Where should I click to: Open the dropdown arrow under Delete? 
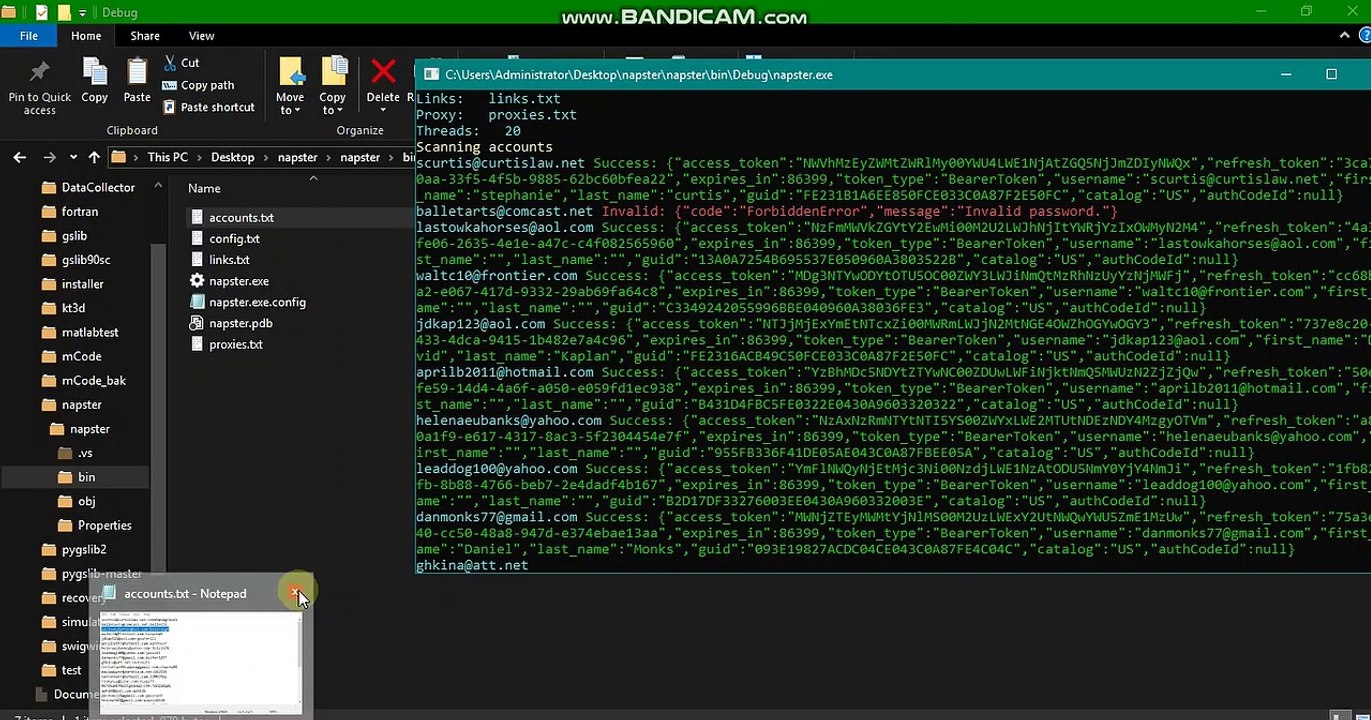tap(383, 110)
